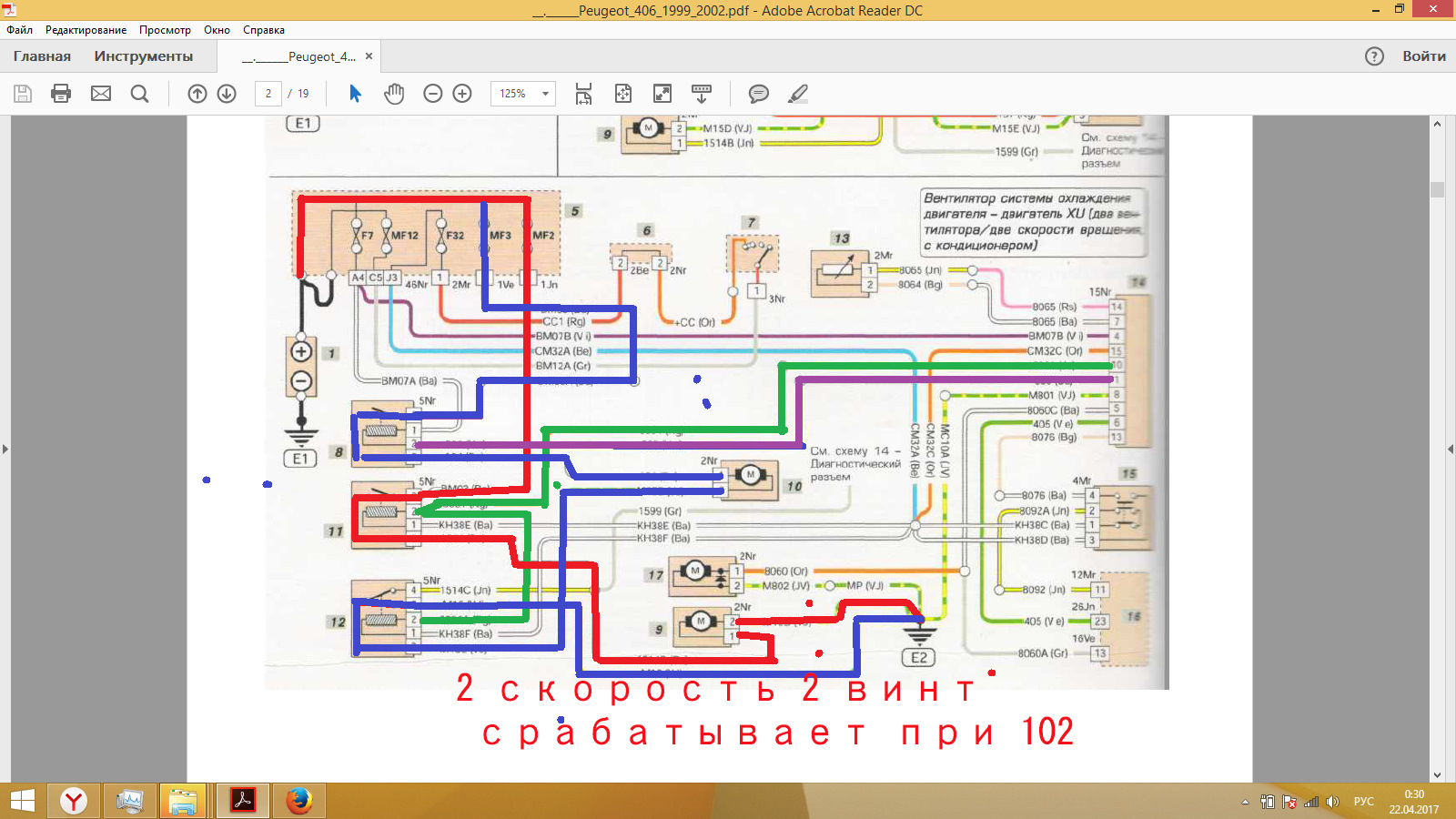Click the fit one full page icon
The height and width of the screenshot is (819, 1456).
(x=623, y=94)
